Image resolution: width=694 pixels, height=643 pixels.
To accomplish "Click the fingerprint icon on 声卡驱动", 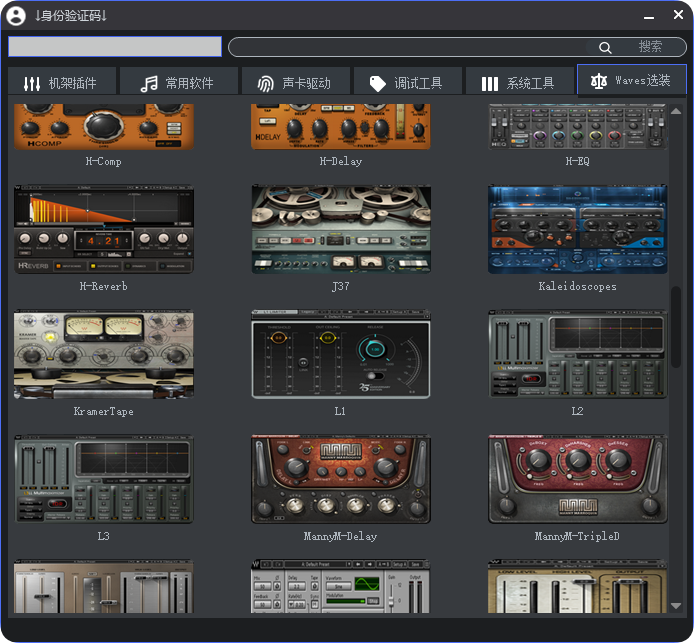I will 266,83.
